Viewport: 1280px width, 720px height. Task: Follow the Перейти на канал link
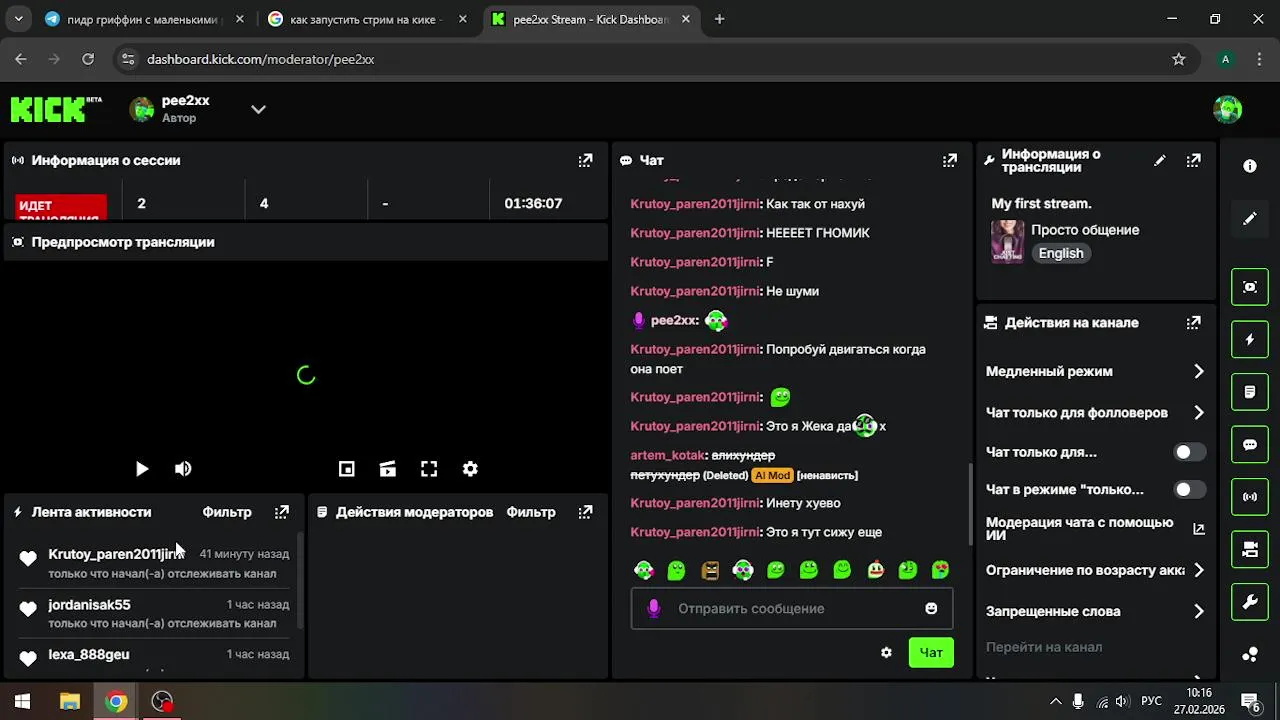click(1044, 647)
